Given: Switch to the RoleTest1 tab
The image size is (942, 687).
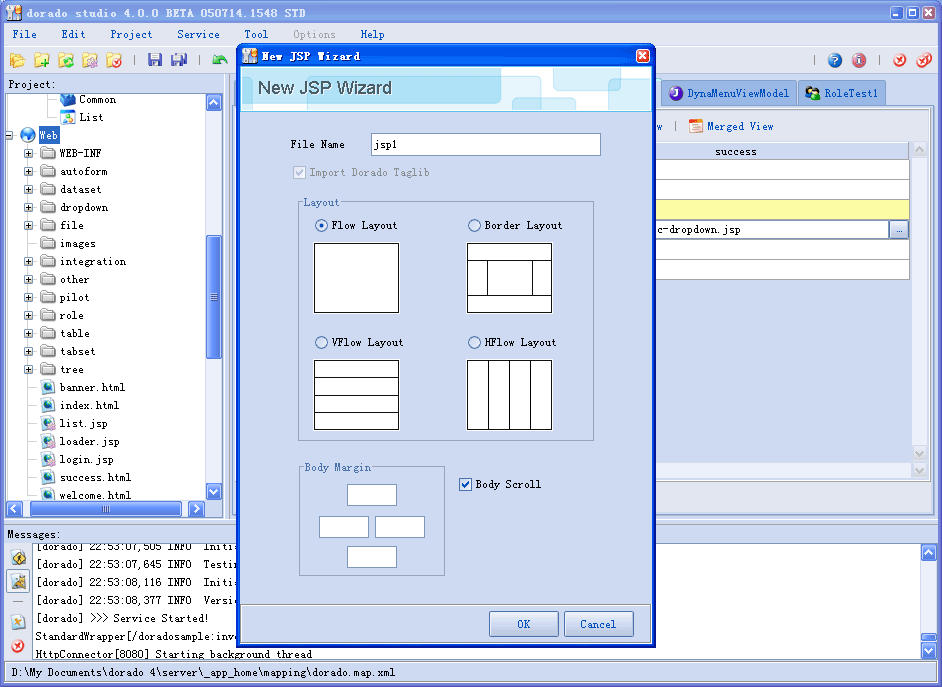Looking at the screenshot, I should click(x=842, y=93).
